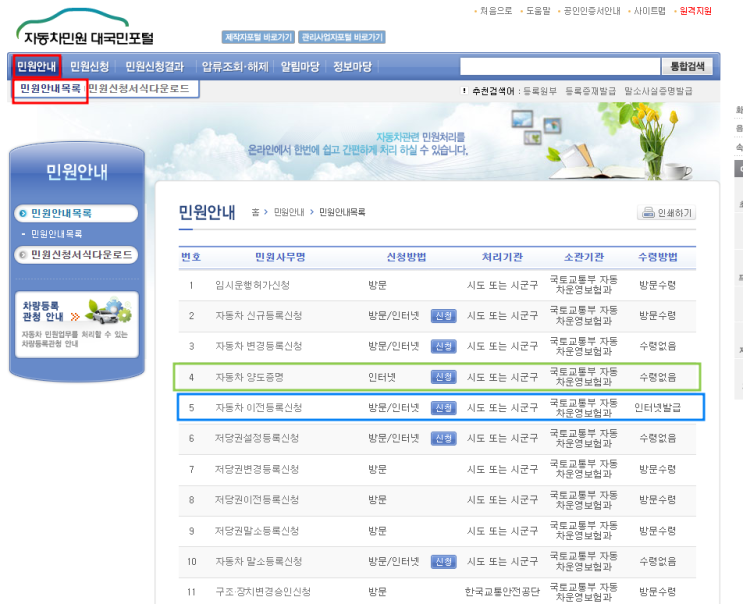The image size is (743, 604).
Task: Click 민원안내 in the breadcrumb
Action: (x=289, y=212)
